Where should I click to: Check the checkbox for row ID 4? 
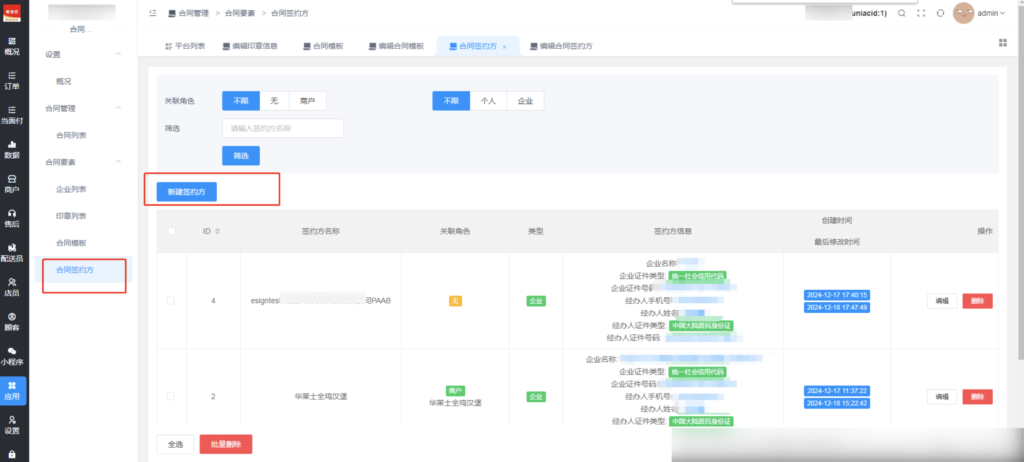click(x=170, y=301)
